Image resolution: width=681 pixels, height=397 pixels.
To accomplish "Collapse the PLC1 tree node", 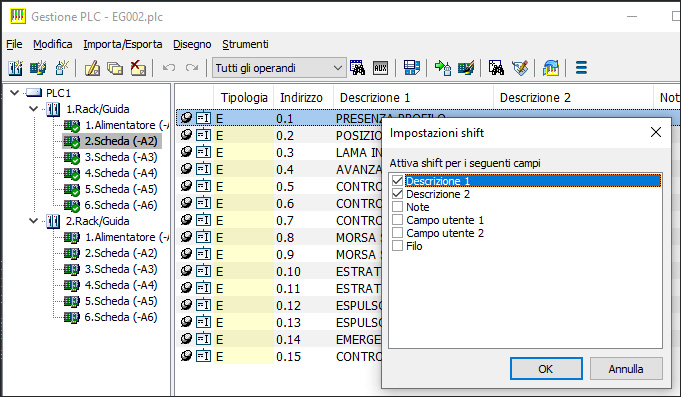I will pos(15,93).
